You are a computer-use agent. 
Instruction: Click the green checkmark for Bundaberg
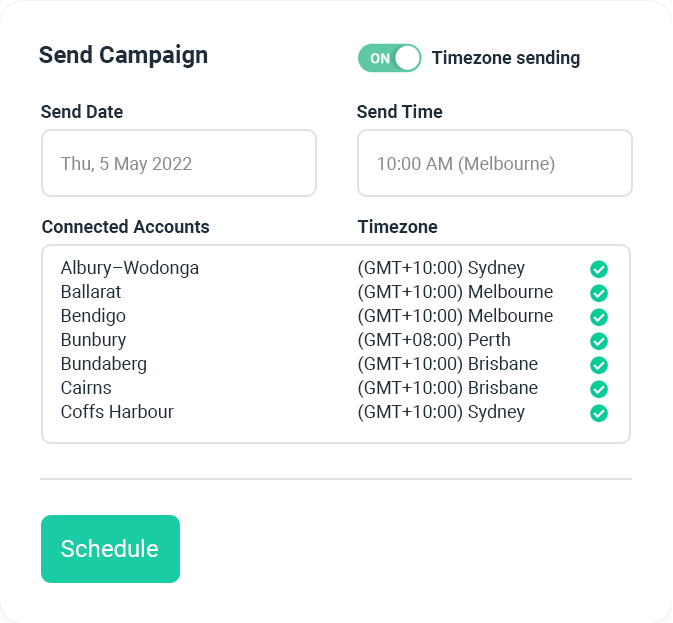[599, 365]
